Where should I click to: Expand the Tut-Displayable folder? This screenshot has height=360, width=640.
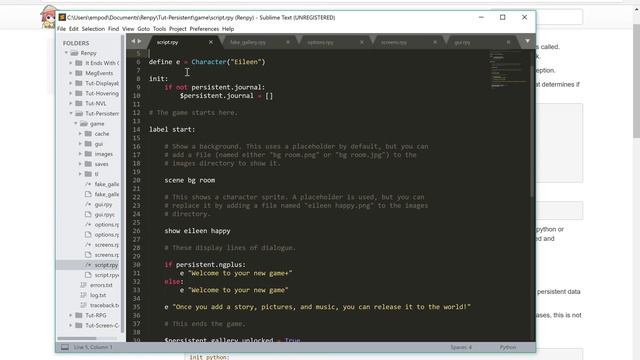coord(71,83)
